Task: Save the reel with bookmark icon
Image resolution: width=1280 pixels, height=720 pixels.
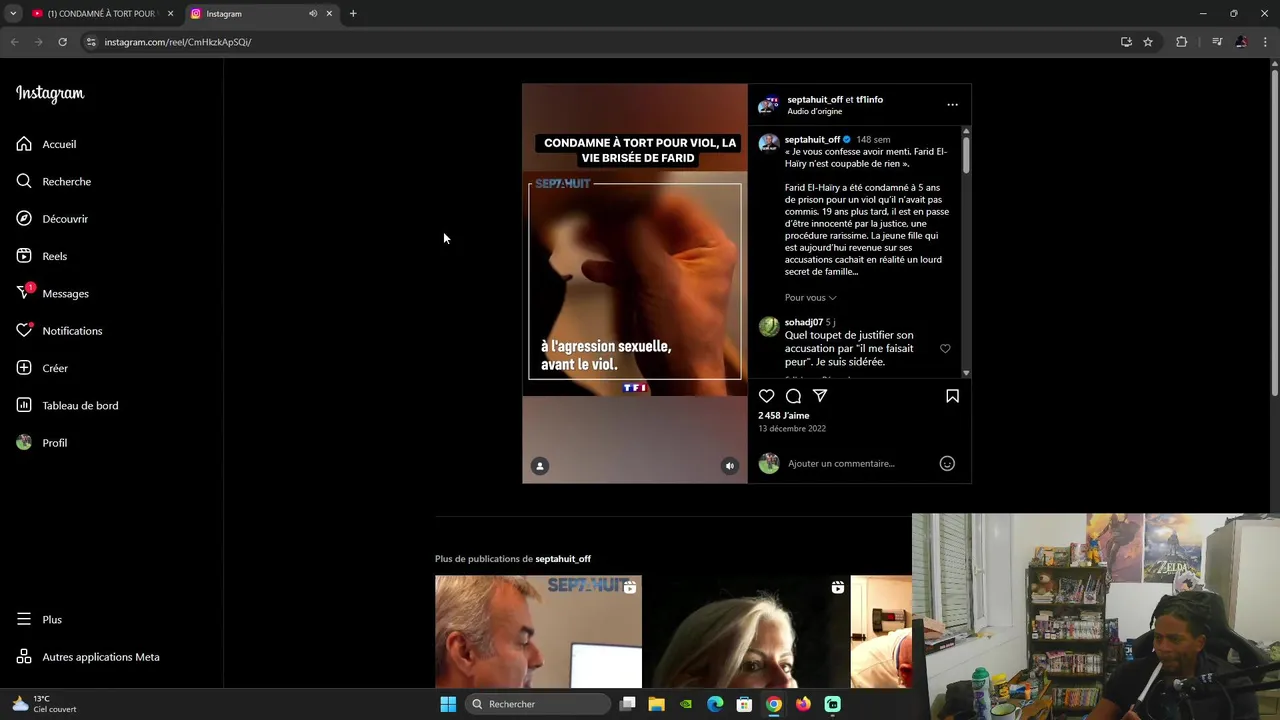Action: 952,396
